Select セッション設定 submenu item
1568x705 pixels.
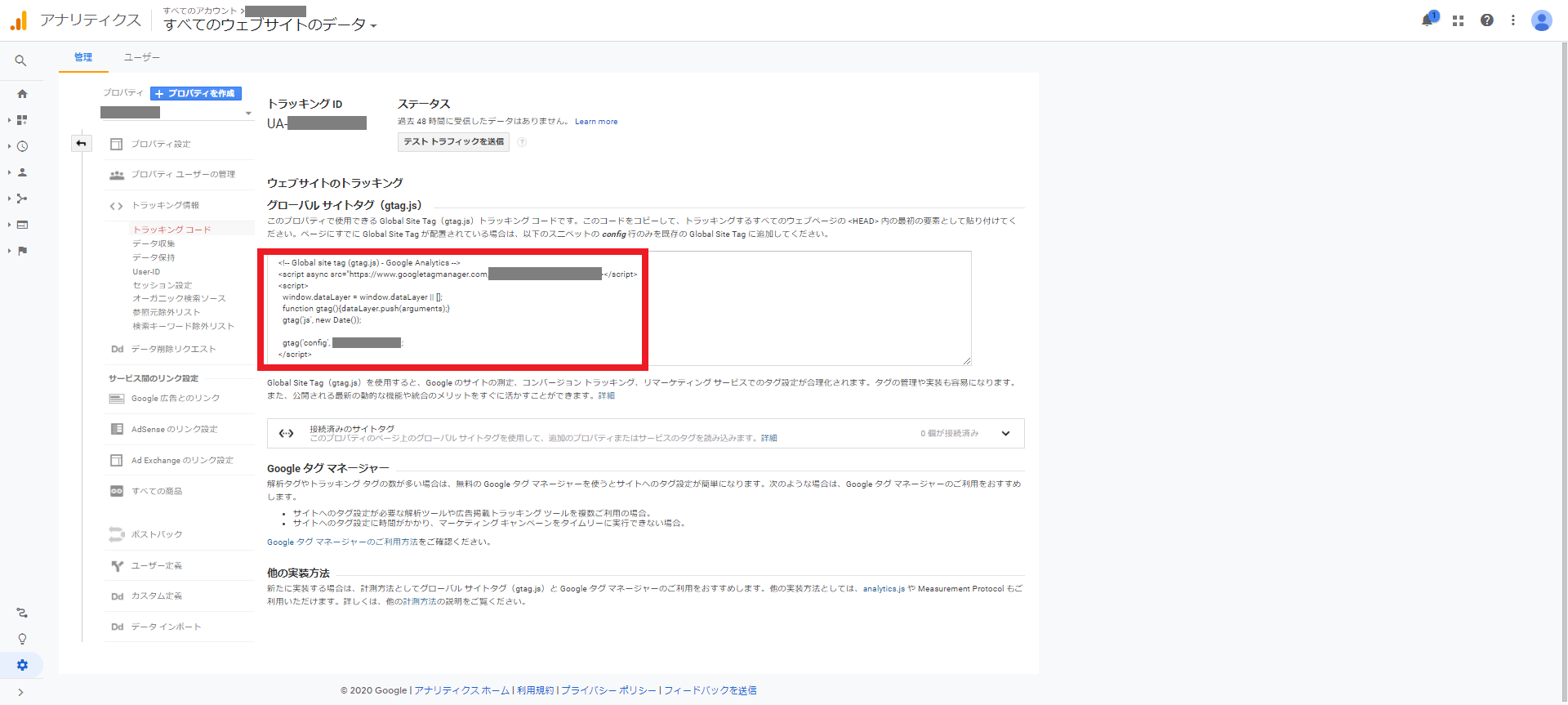click(163, 285)
